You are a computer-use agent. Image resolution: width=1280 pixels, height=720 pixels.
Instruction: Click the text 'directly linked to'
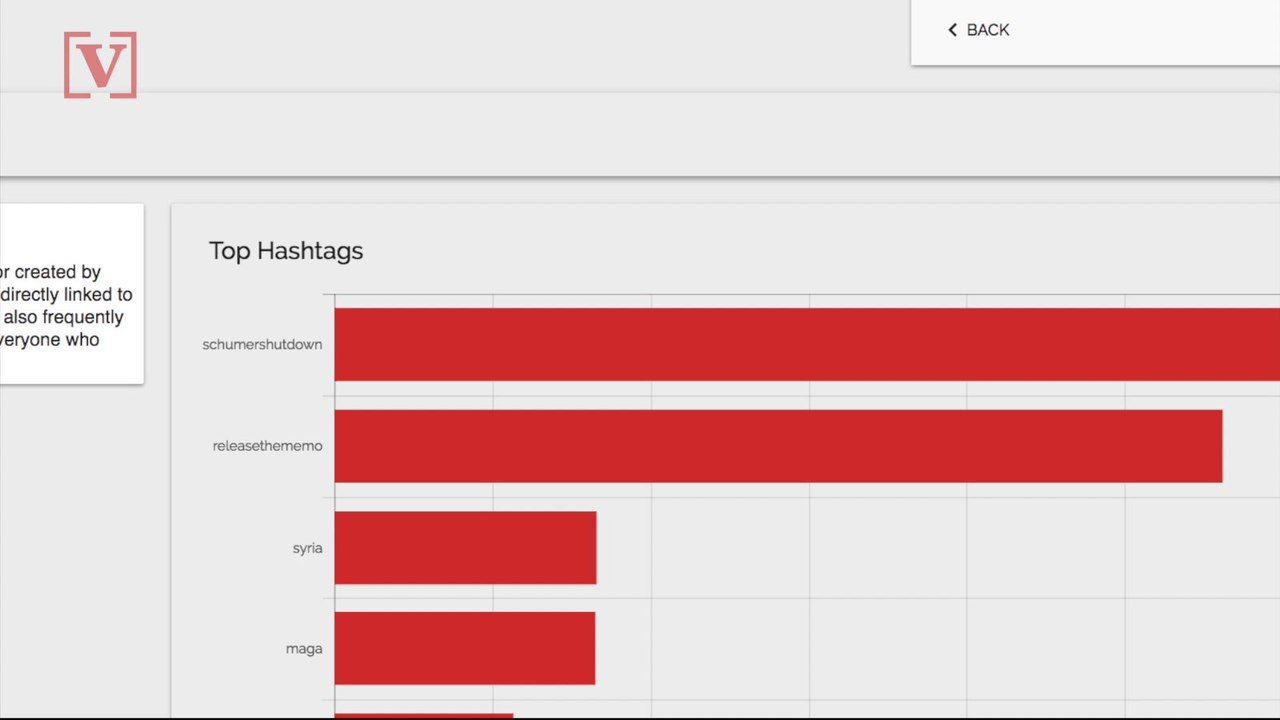[x=66, y=294]
